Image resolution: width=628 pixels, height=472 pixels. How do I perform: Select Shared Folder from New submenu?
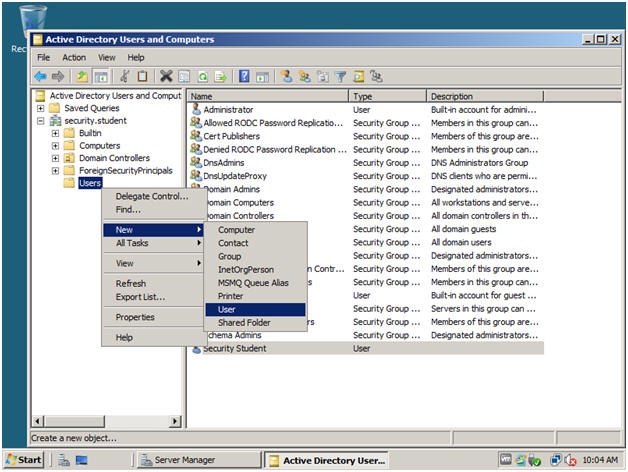pos(255,323)
